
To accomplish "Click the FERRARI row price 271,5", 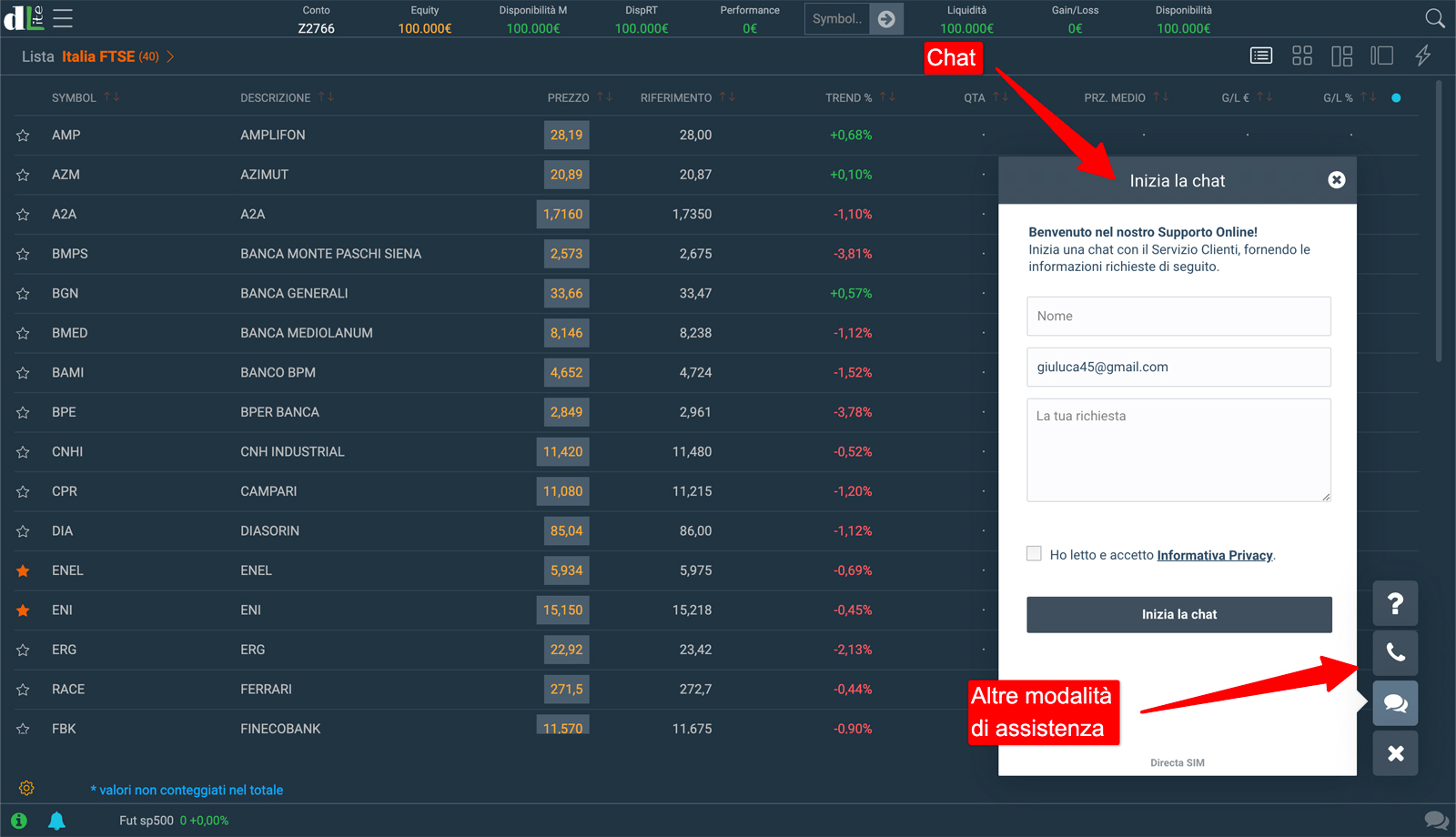I will click(x=566, y=690).
